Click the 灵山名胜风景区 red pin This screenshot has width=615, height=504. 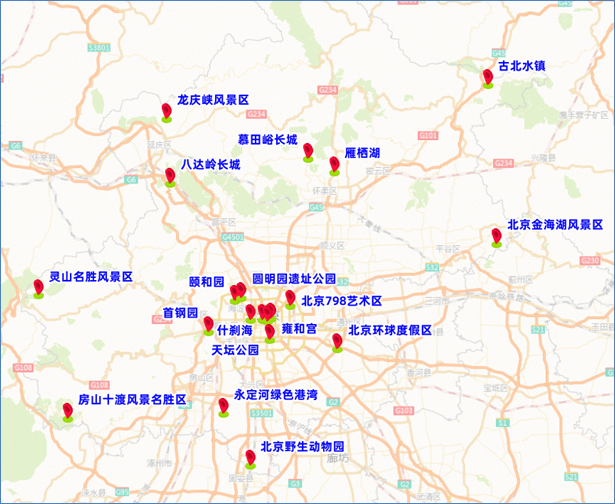(38, 287)
